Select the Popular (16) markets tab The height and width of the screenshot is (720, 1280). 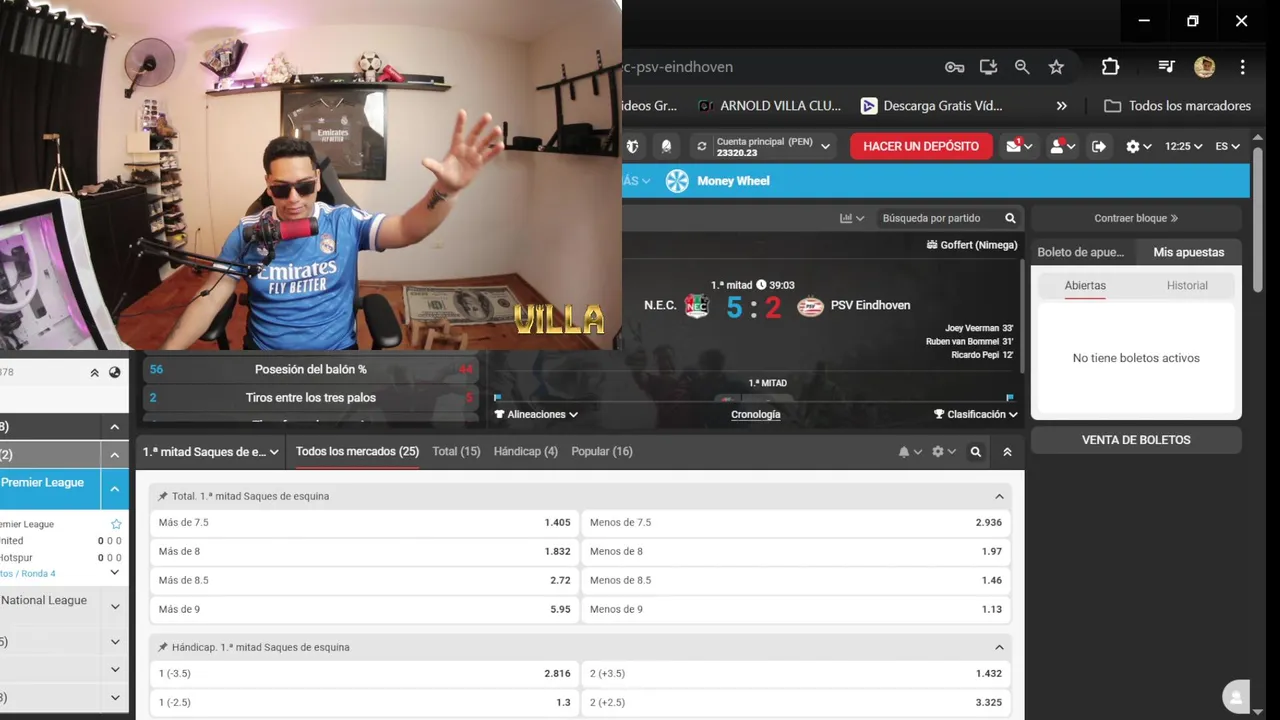[x=602, y=452]
